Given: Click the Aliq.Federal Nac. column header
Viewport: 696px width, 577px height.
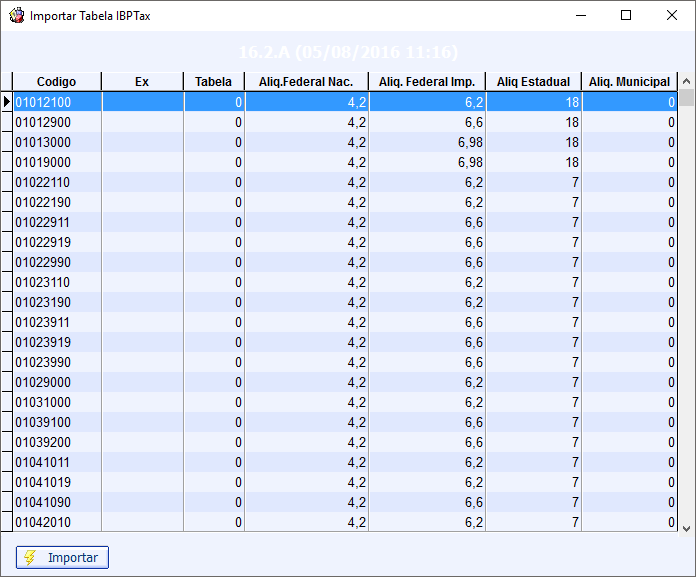Looking at the screenshot, I should 306,82.
